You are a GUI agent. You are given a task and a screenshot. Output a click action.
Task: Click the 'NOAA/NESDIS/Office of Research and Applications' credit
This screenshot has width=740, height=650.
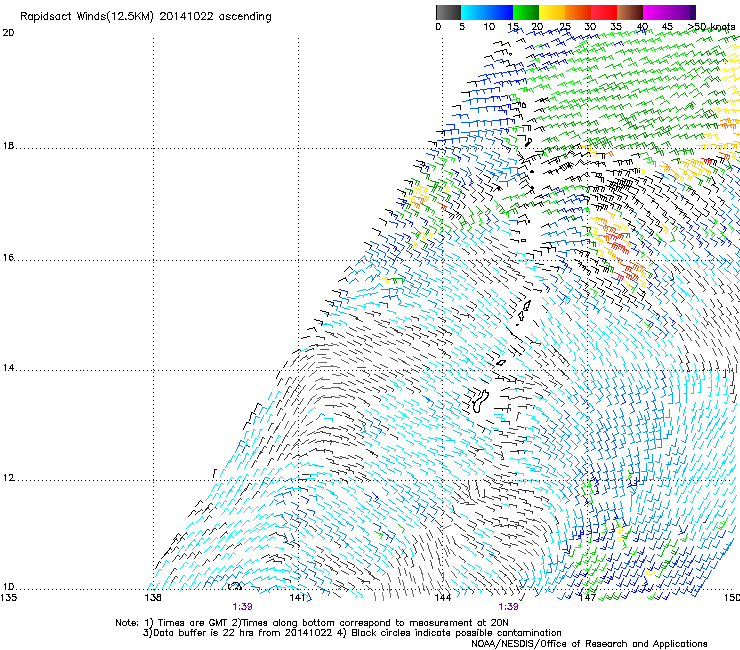point(589,644)
